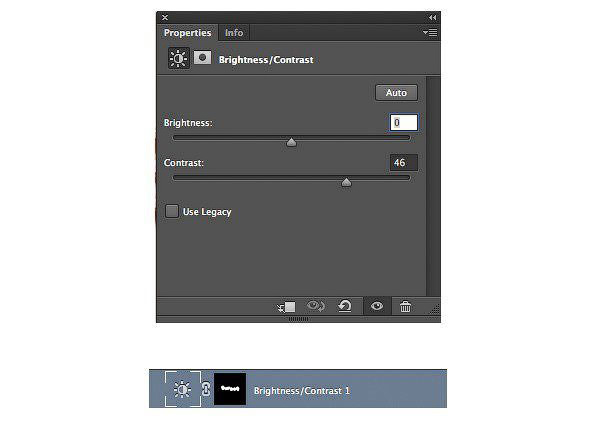Click the layer chain link icon

tap(206, 389)
